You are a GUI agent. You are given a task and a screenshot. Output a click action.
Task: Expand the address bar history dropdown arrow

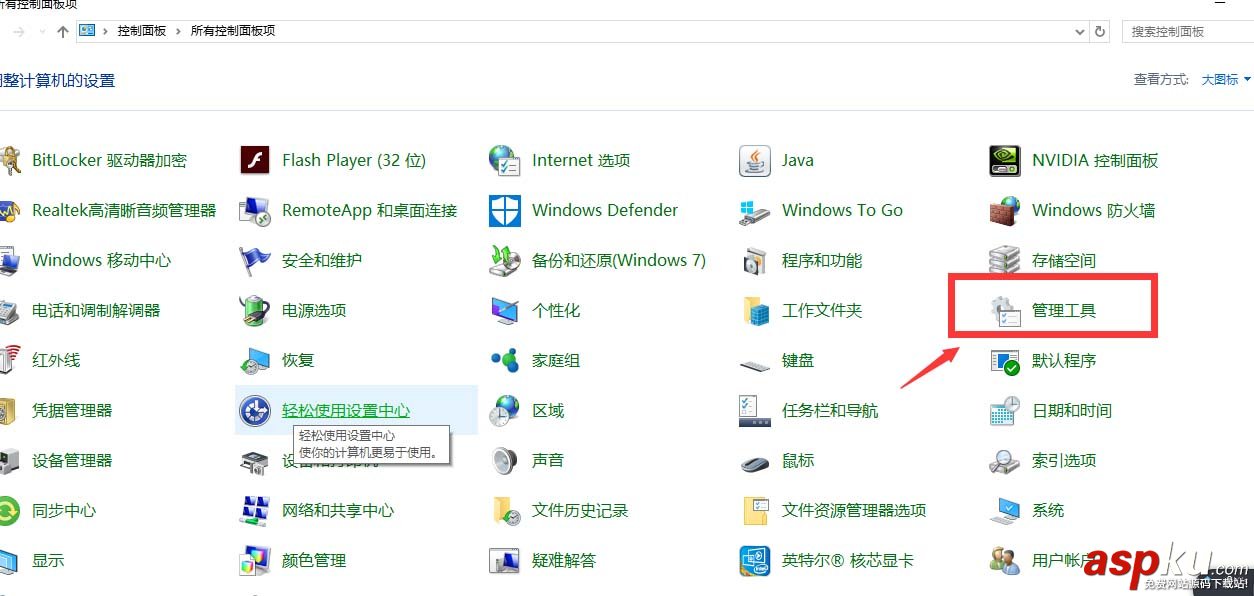click(x=1079, y=32)
